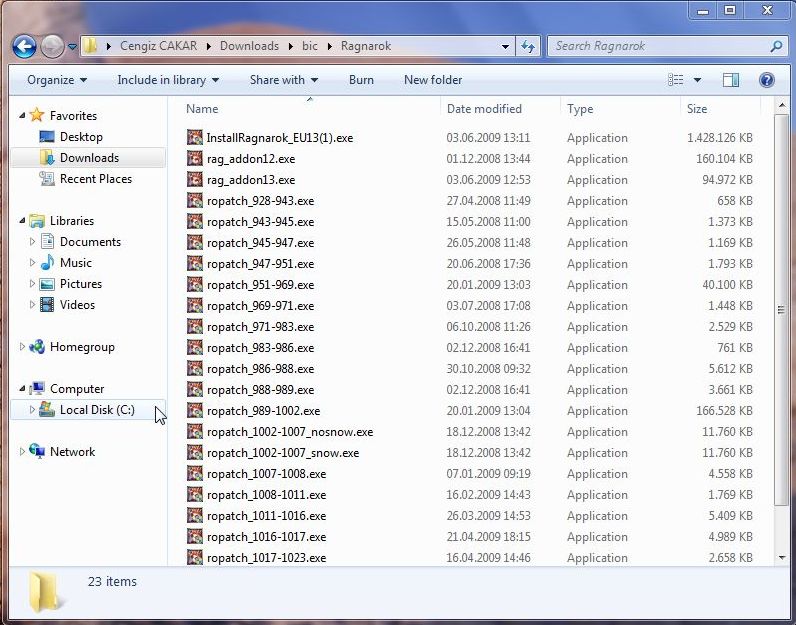The height and width of the screenshot is (625, 796).
Task: Open the view options dropdown arrow
Action: pos(697,80)
